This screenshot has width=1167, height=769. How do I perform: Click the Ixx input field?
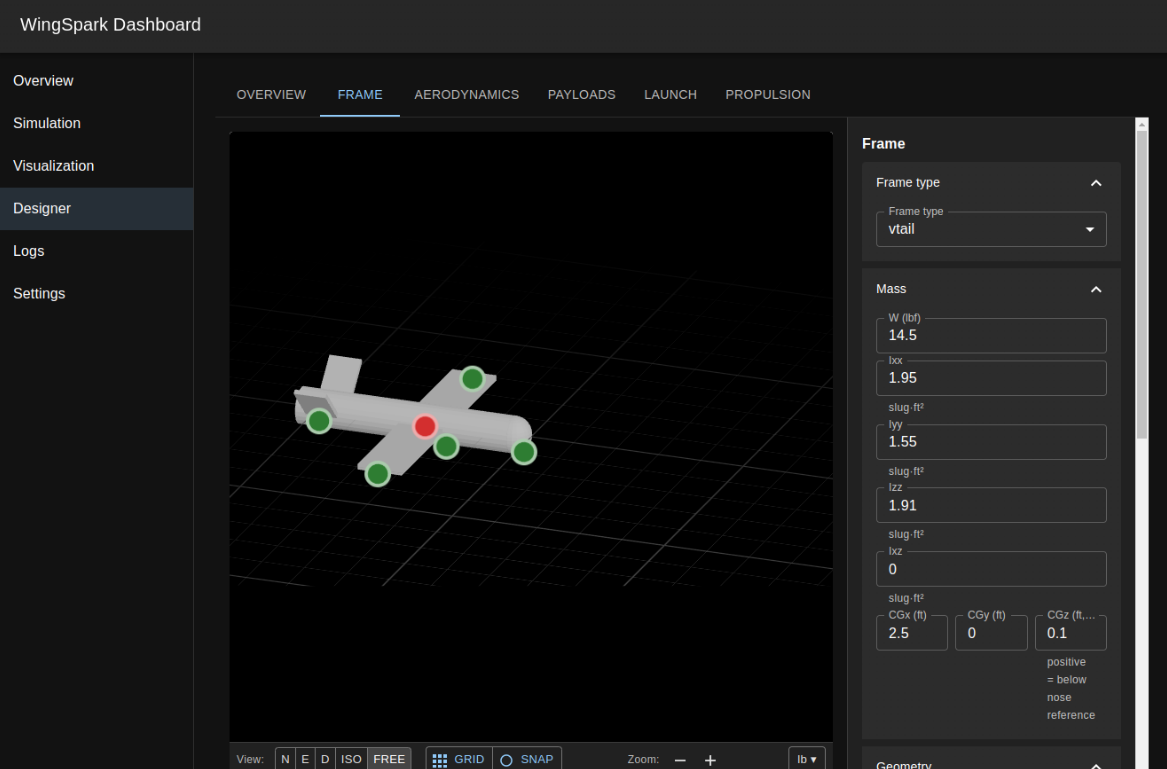pyautogui.click(x=991, y=377)
